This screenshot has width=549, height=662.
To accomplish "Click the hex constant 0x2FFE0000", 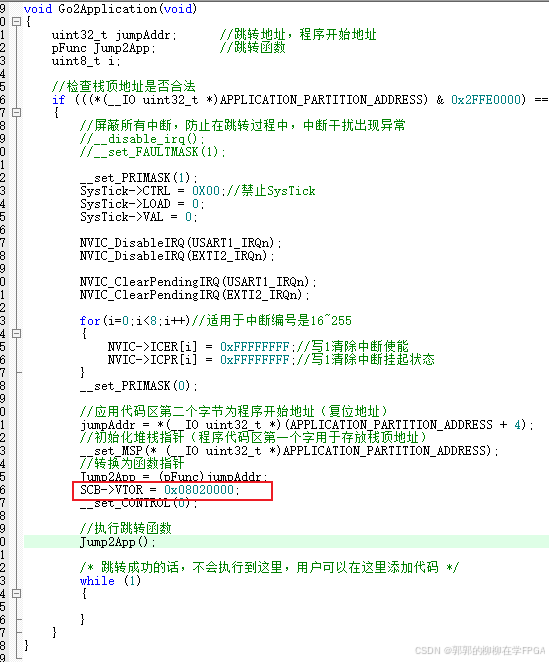I will [486, 100].
